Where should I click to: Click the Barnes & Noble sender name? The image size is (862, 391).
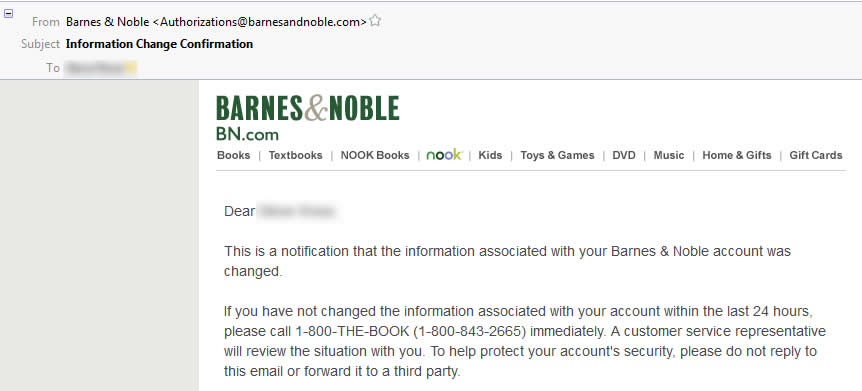[x=107, y=22]
